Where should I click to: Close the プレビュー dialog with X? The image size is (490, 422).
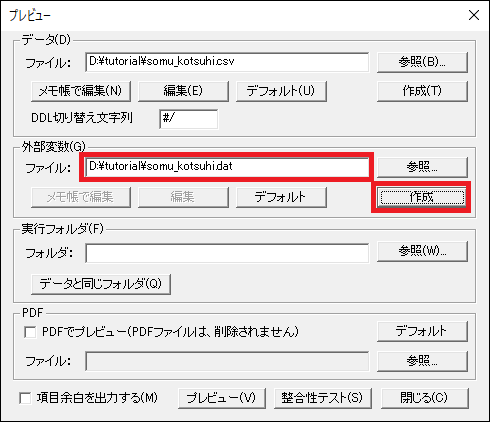click(x=474, y=15)
